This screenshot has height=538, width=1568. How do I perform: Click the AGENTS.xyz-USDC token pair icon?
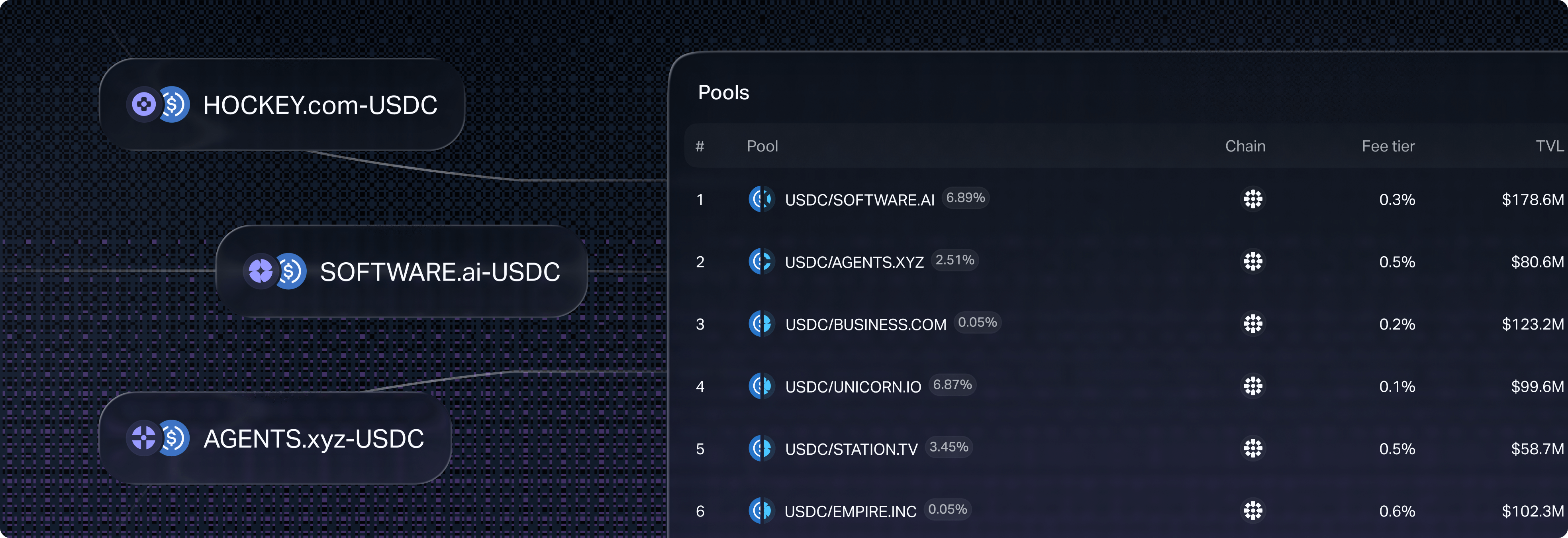tap(158, 438)
